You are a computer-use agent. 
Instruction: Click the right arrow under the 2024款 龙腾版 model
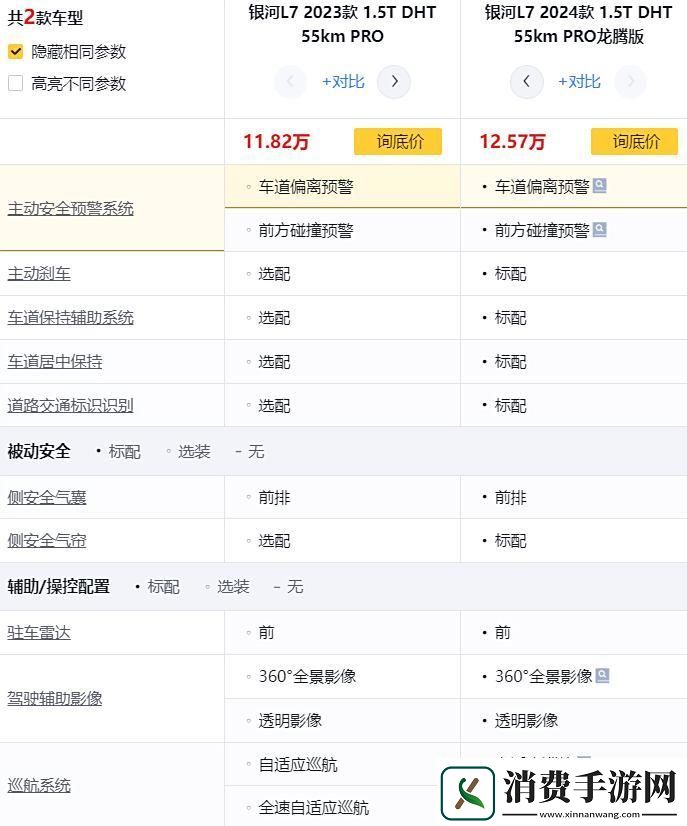coord(631,82)
